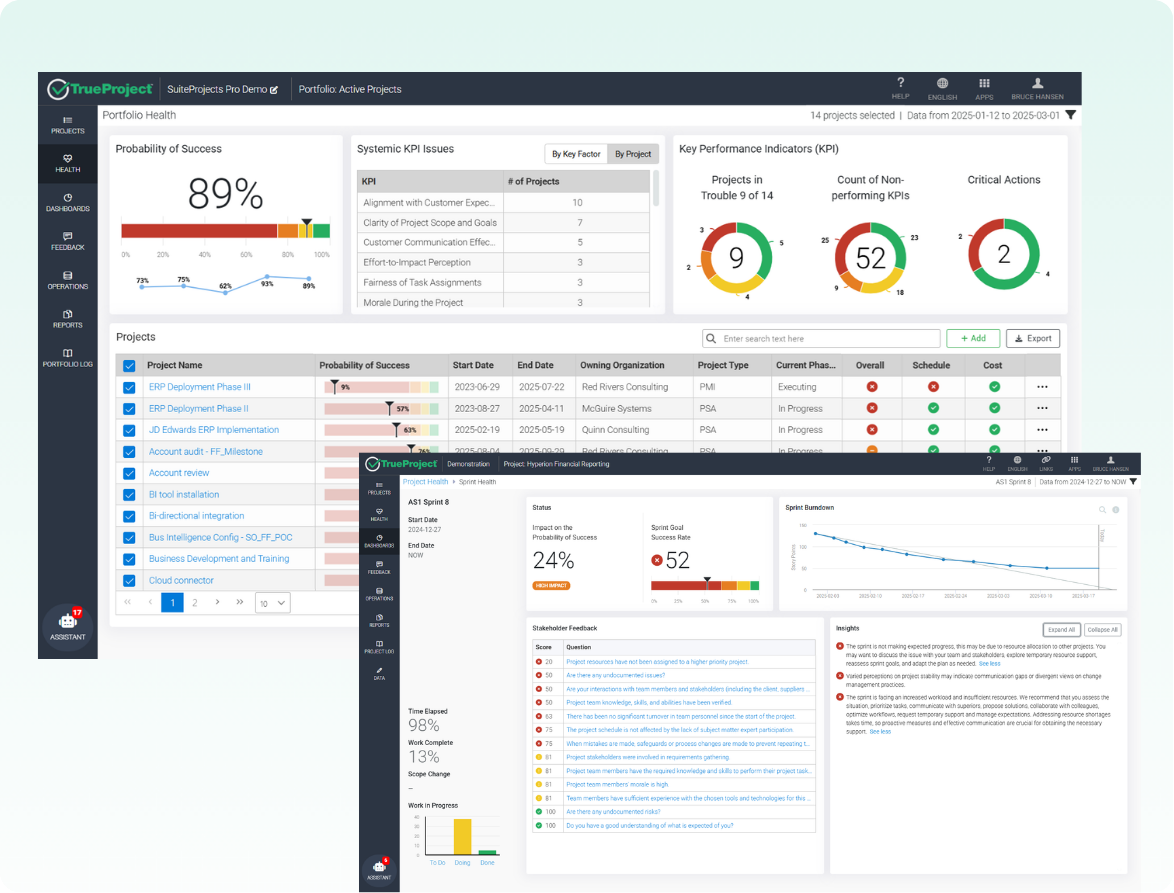Screen dimensions: 1174x893
Task: Uncheck the Account review project checkbox
Action: 128,472
